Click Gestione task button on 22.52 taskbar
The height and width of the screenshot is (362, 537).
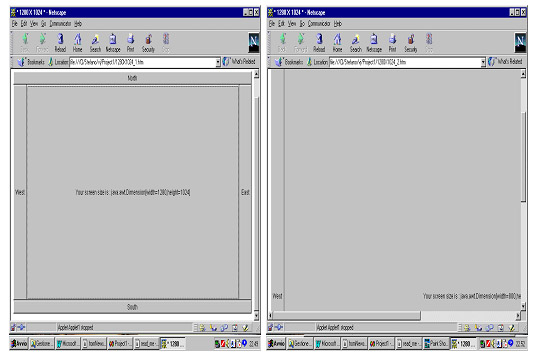(300, 344)
